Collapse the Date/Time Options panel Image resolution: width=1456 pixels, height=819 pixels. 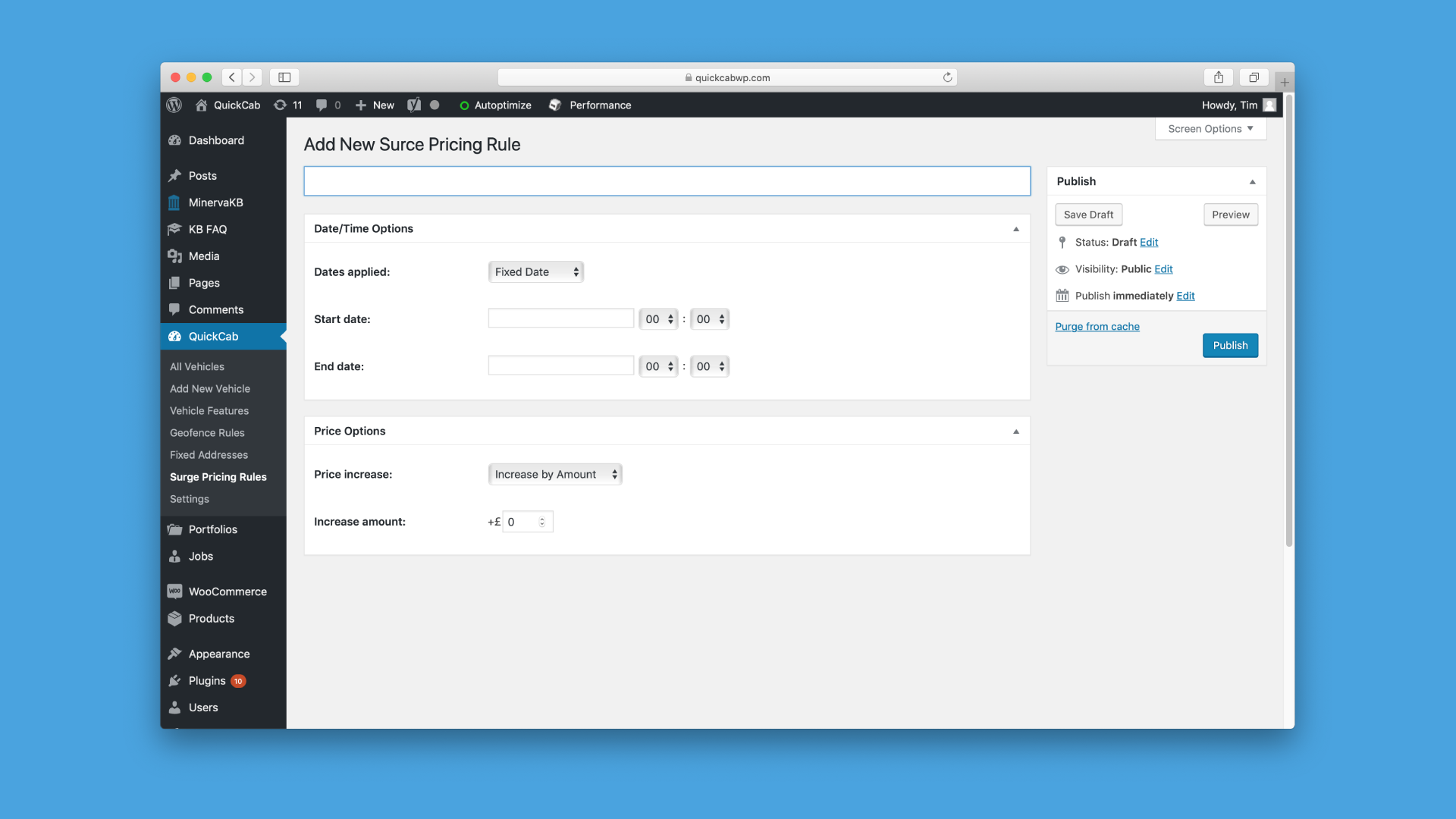[1016, 229]
